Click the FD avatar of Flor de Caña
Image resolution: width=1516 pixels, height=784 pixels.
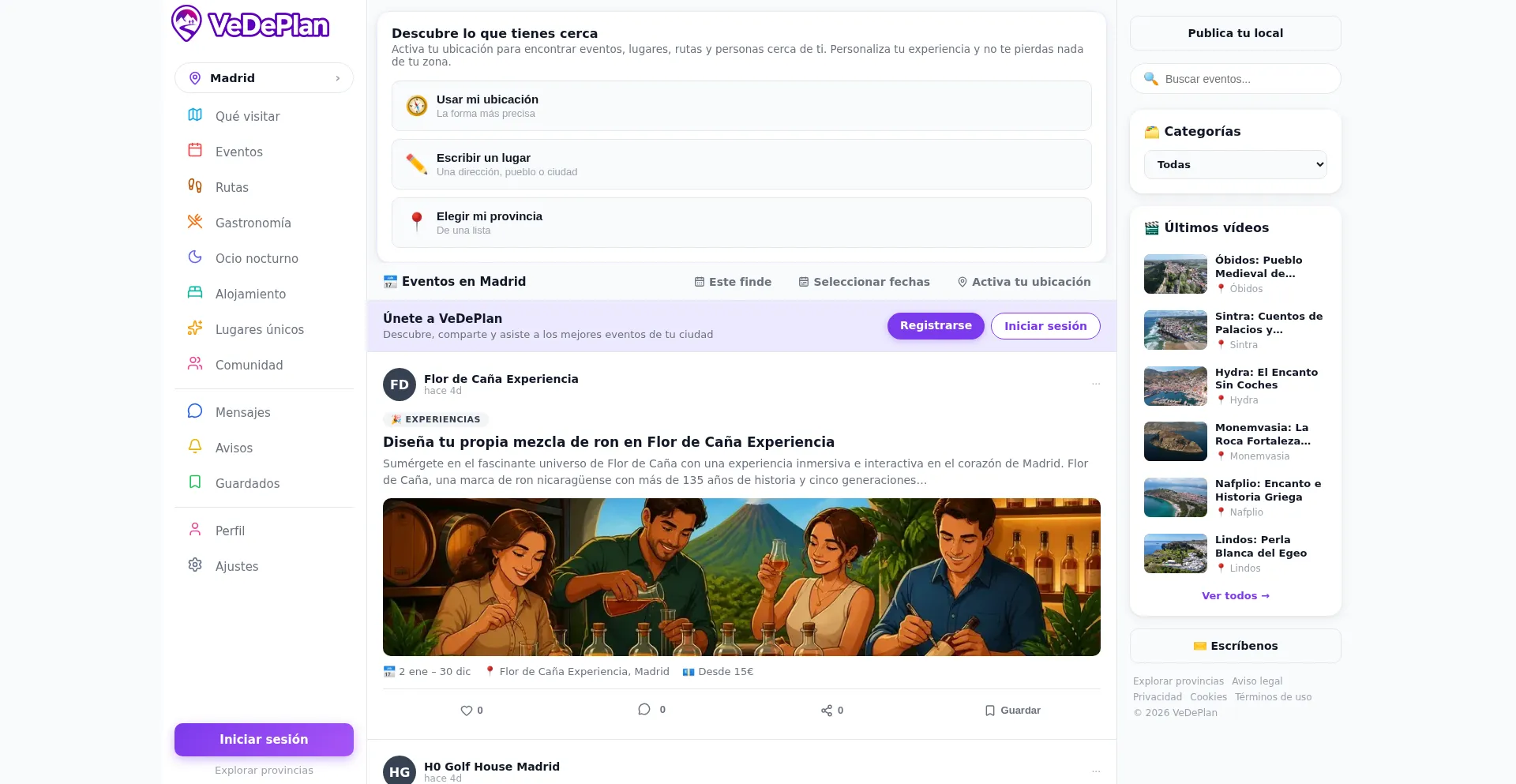(x=400, y=384)
